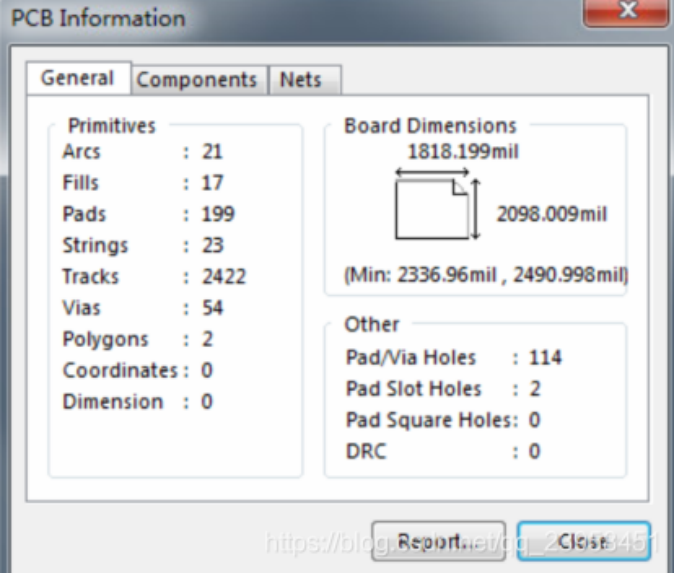Select the Pad/Via Holes label
This screenshot has height=573, width=674.
(x=411, y=358)
